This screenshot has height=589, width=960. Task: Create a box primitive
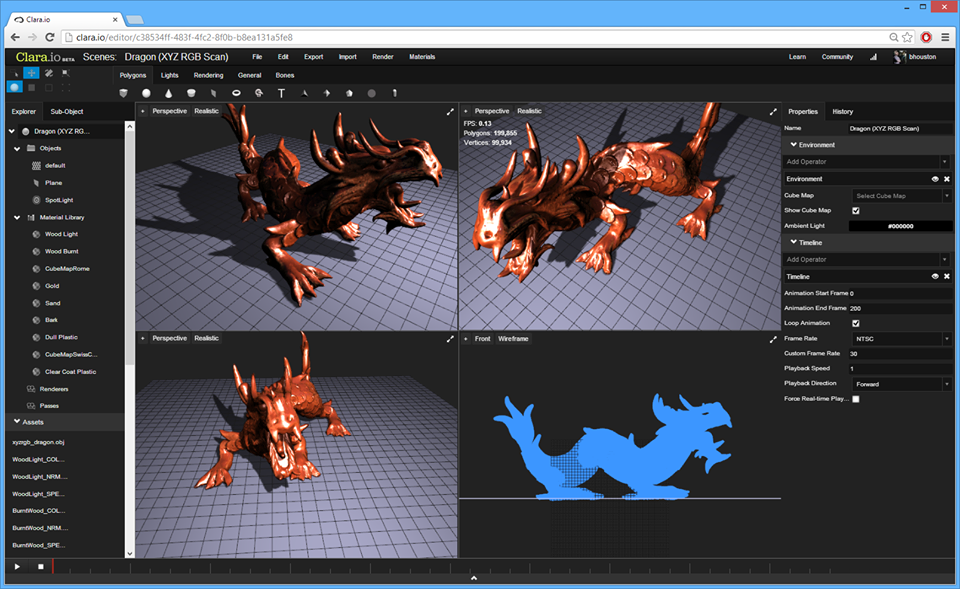(x=124, y=93)
